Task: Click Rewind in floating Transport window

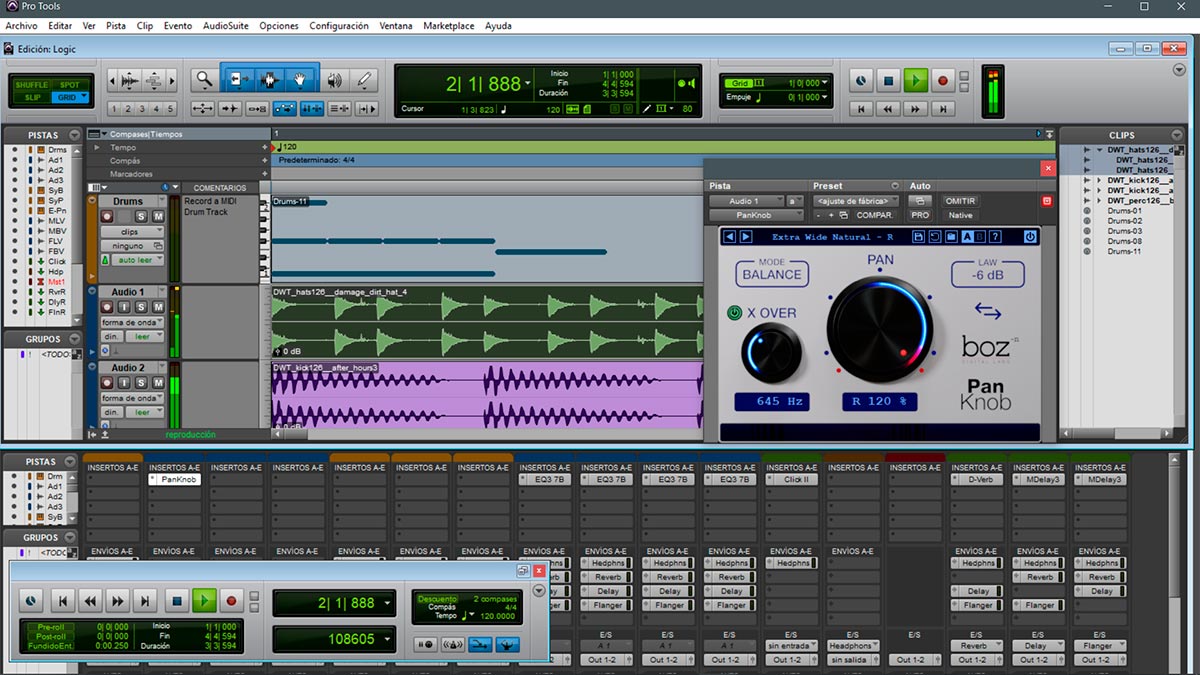Action: (90, 601)
